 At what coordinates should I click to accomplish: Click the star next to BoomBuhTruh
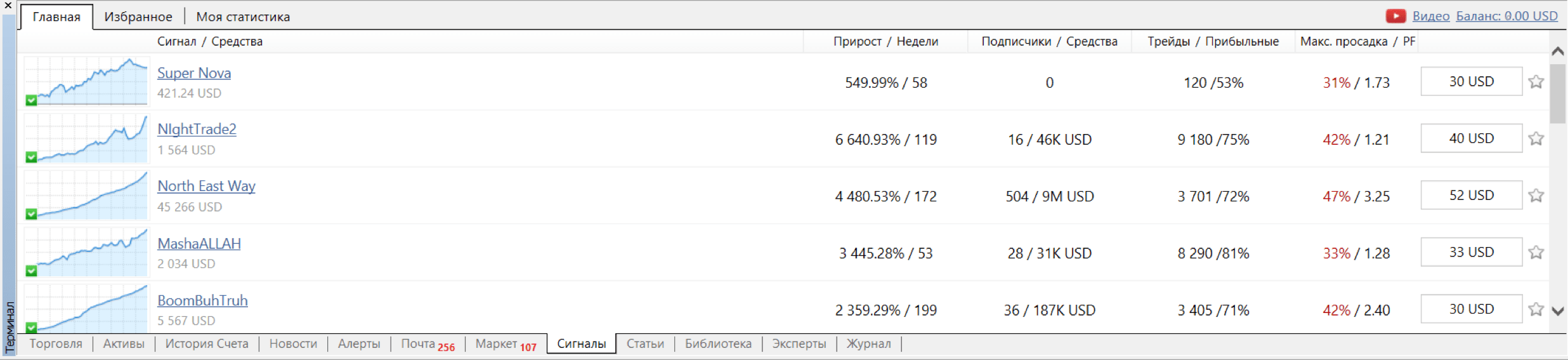pos(1536,309)
